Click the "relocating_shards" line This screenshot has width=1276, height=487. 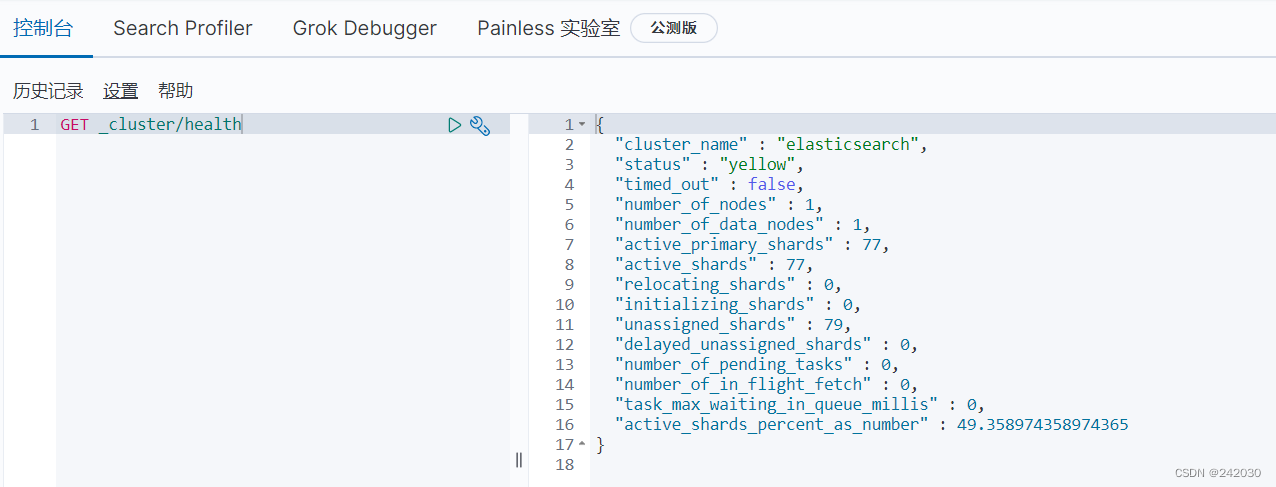(x=729, y=285)
